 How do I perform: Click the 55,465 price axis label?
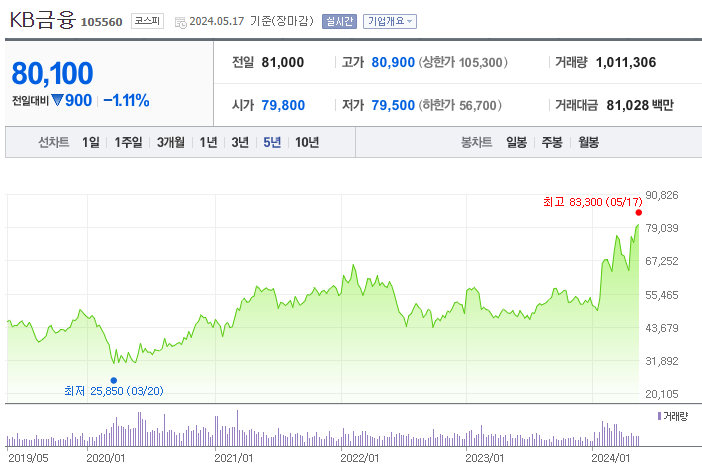[662, 295]
